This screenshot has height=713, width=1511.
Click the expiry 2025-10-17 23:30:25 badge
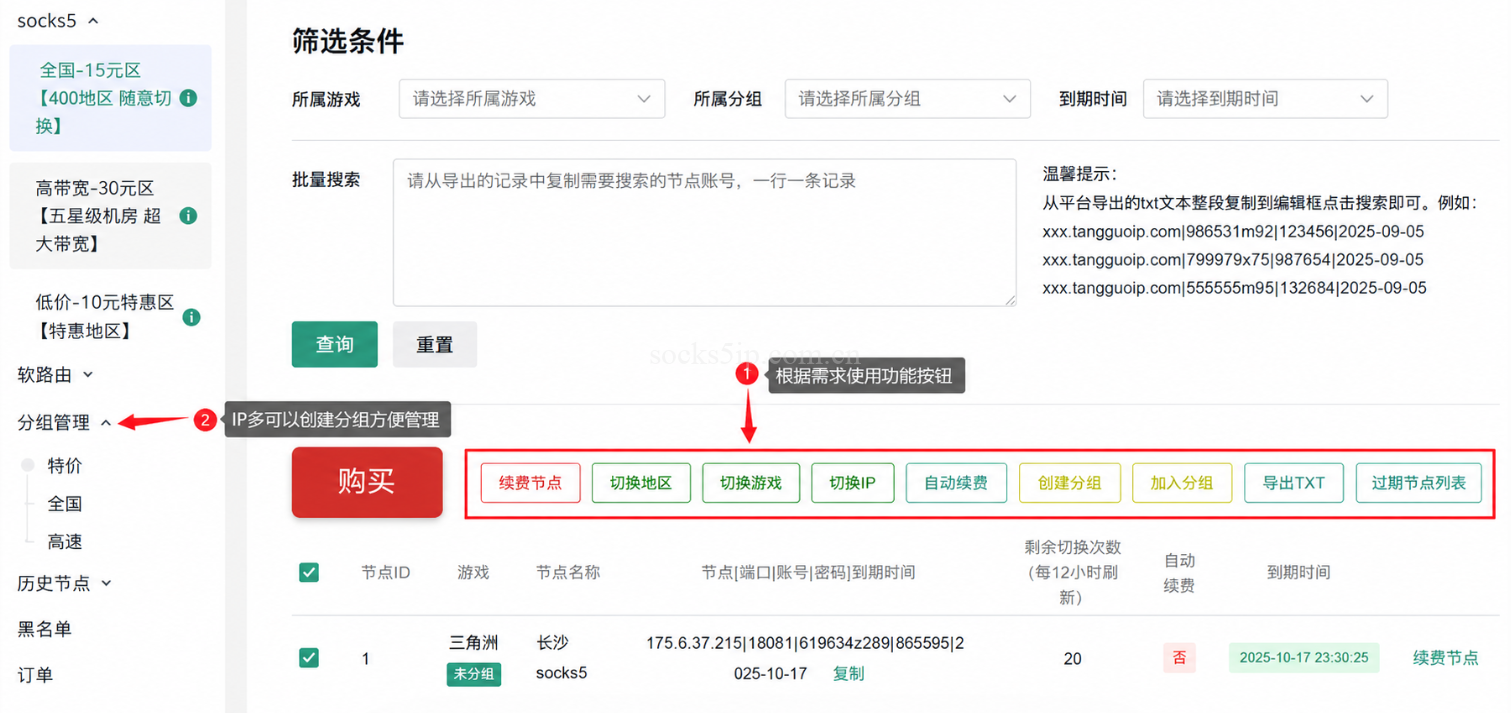(x=1304, y=658)
